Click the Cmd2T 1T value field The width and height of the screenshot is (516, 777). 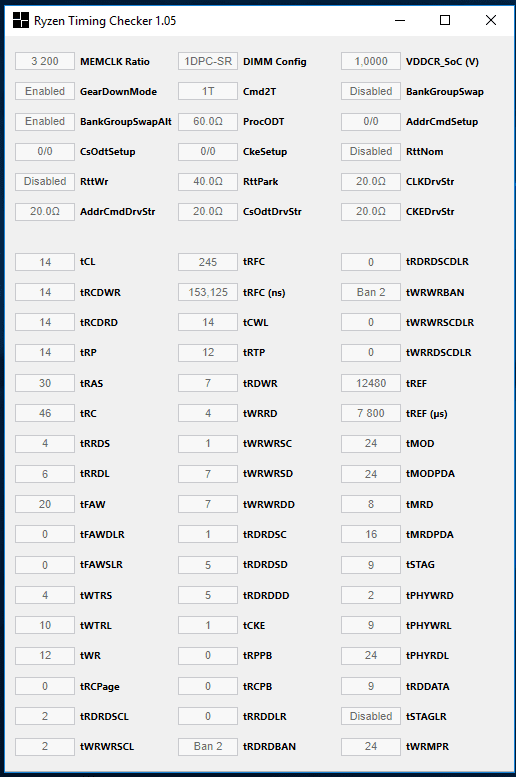click(x=208, y=91)
